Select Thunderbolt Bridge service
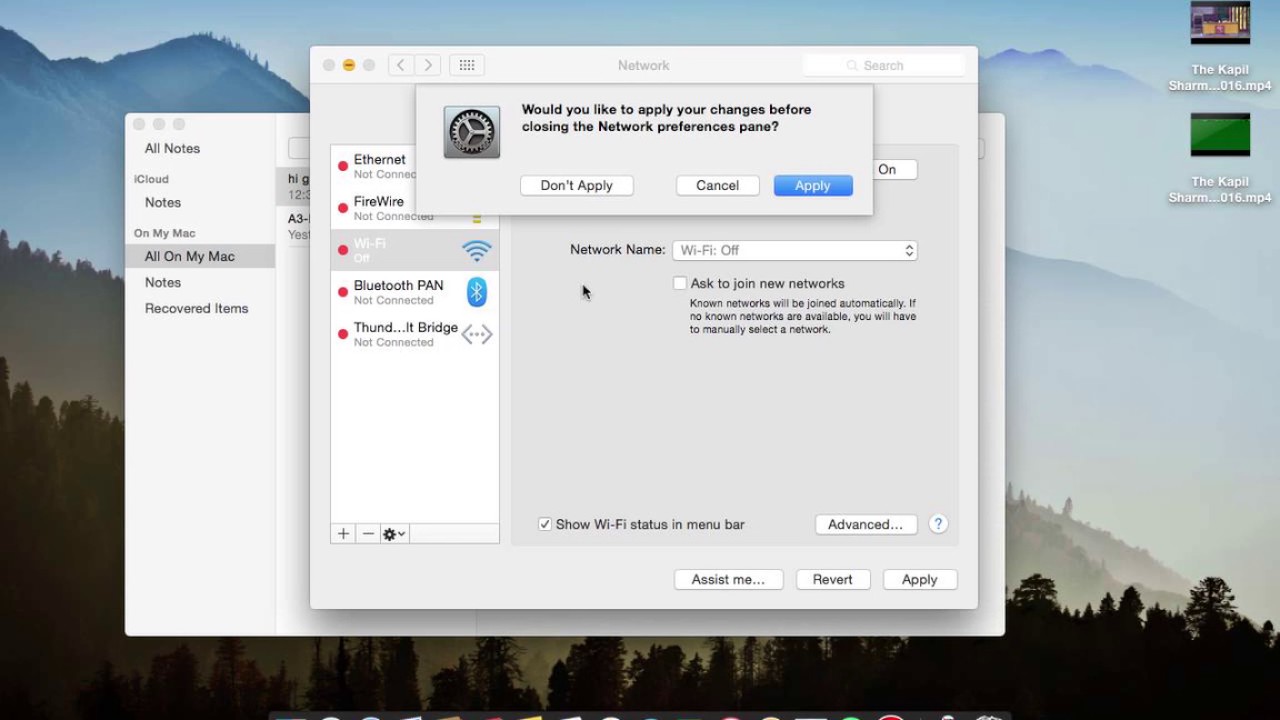 pos(415,334)
